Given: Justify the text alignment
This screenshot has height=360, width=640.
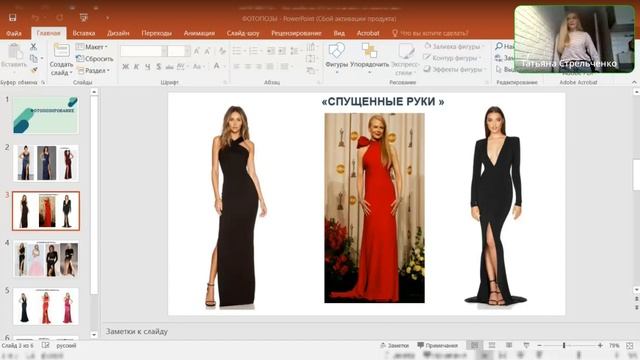Looking at the screenshot, I should (x=270, y=67).
